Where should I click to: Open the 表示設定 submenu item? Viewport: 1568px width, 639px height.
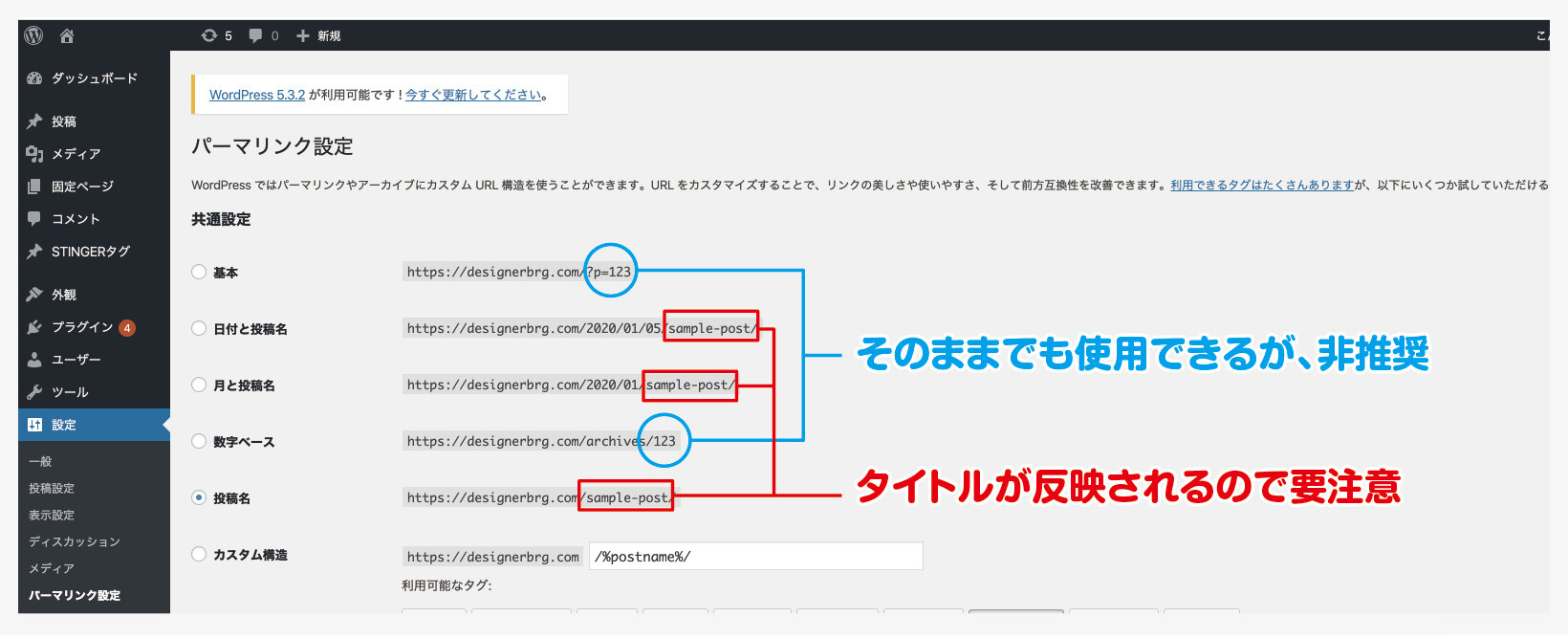(x=52, y=515)
